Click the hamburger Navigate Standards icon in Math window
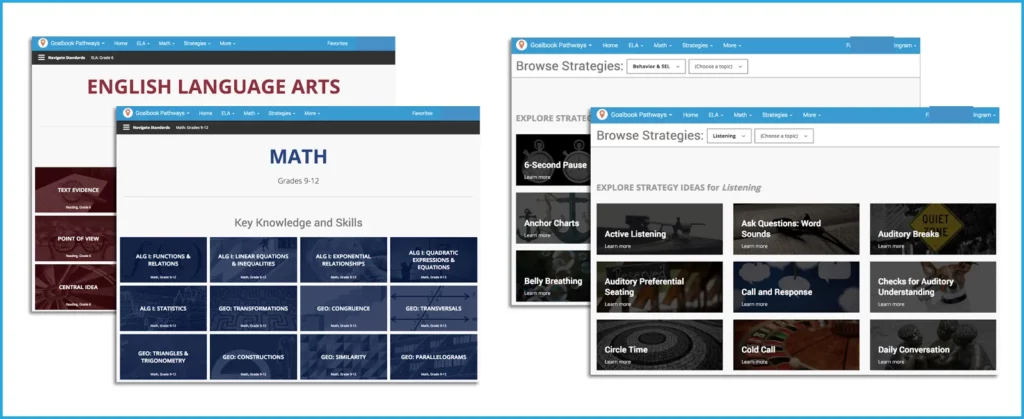This screenshot has width=1024, height=419. [x=127, y=128]
